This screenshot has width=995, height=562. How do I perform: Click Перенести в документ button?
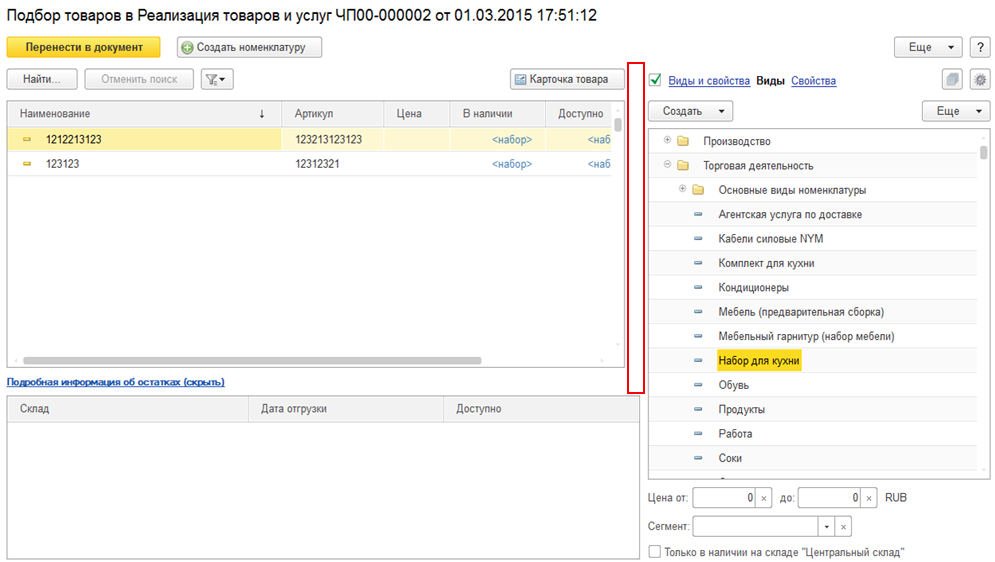pos(83,47)
